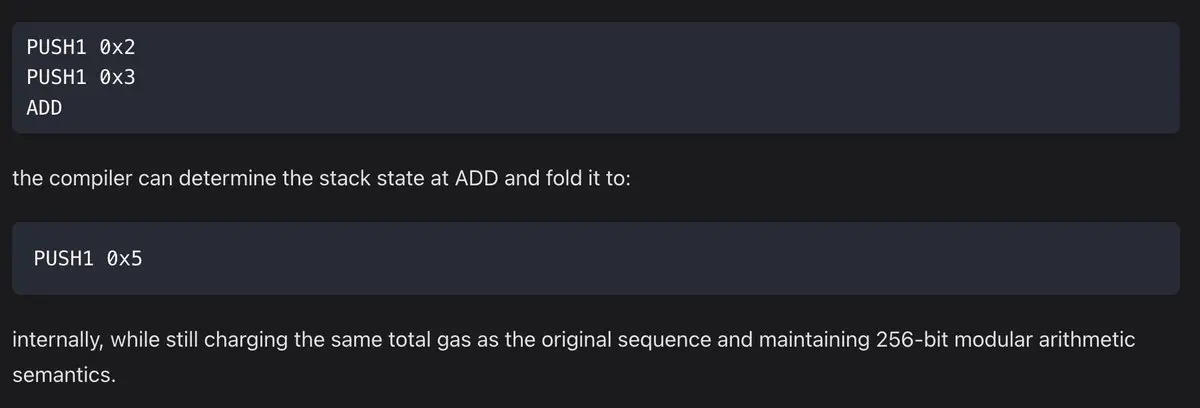Image resolution: width=1200 pixels, height=408 pixels.
Task: Click the 'PUSH1 0x2' code line
Action: 80,47
